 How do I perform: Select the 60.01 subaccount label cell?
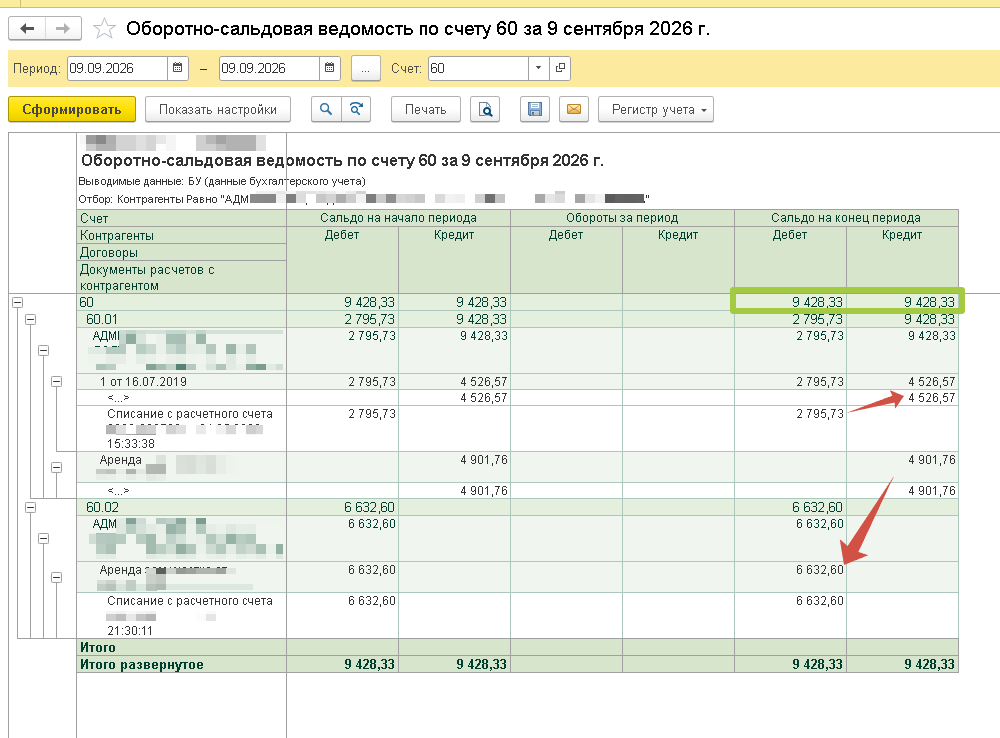click(182, 320)
